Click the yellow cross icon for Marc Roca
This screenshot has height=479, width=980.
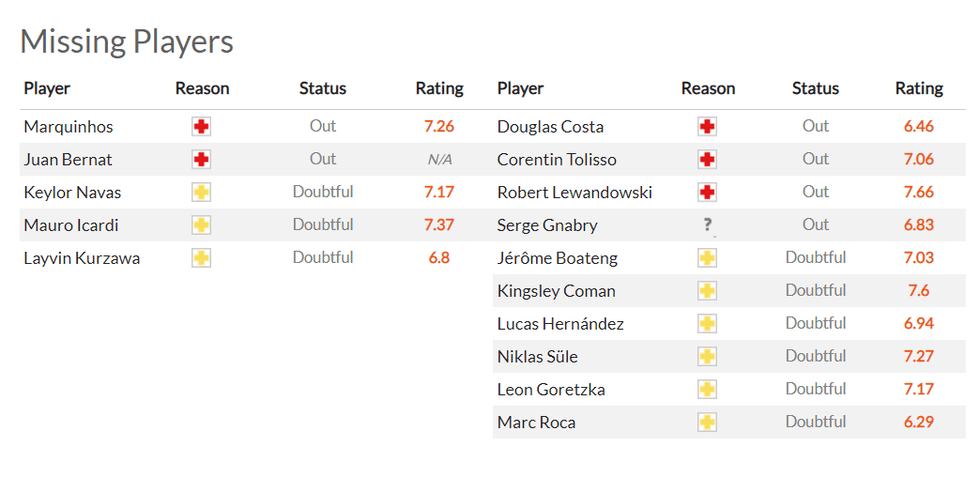[x=708, y=423]
